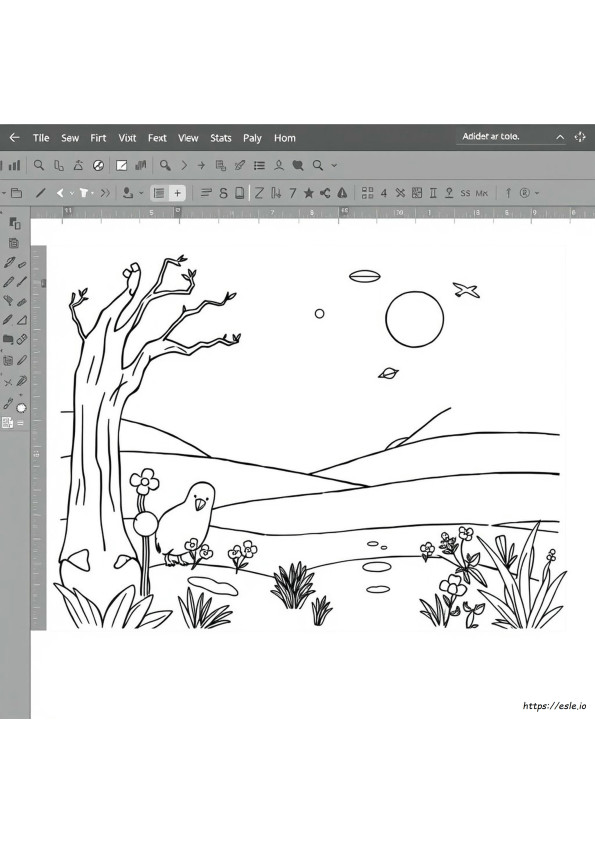Click the I-beam text icon
Image resolution: width=595 pixels, height=842 pixels.
tap(433, 193)
